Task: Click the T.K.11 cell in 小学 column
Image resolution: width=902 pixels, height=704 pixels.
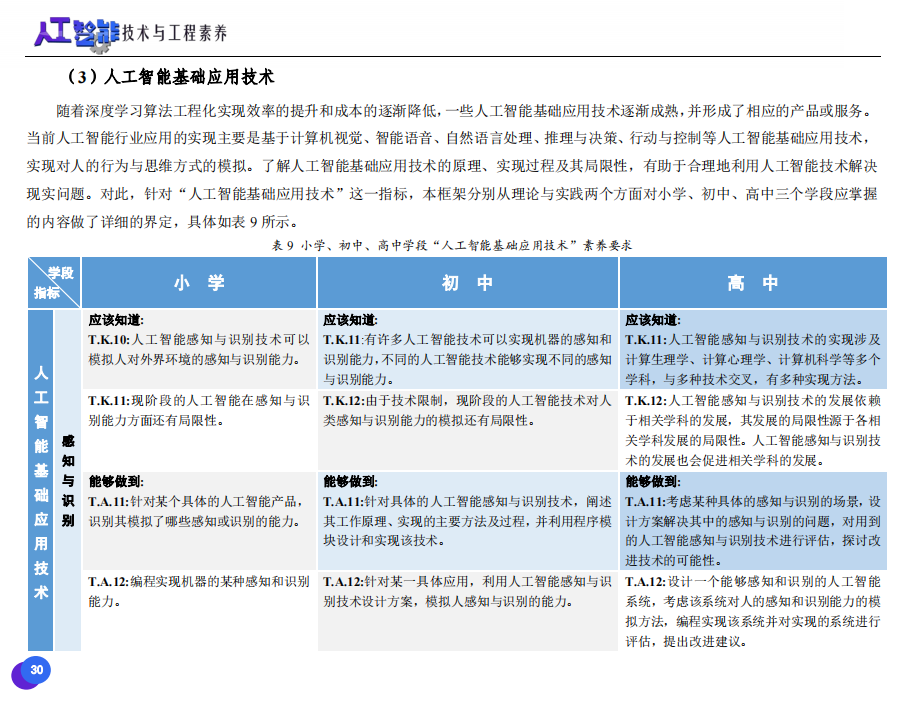Action: [x=199, y=410]
